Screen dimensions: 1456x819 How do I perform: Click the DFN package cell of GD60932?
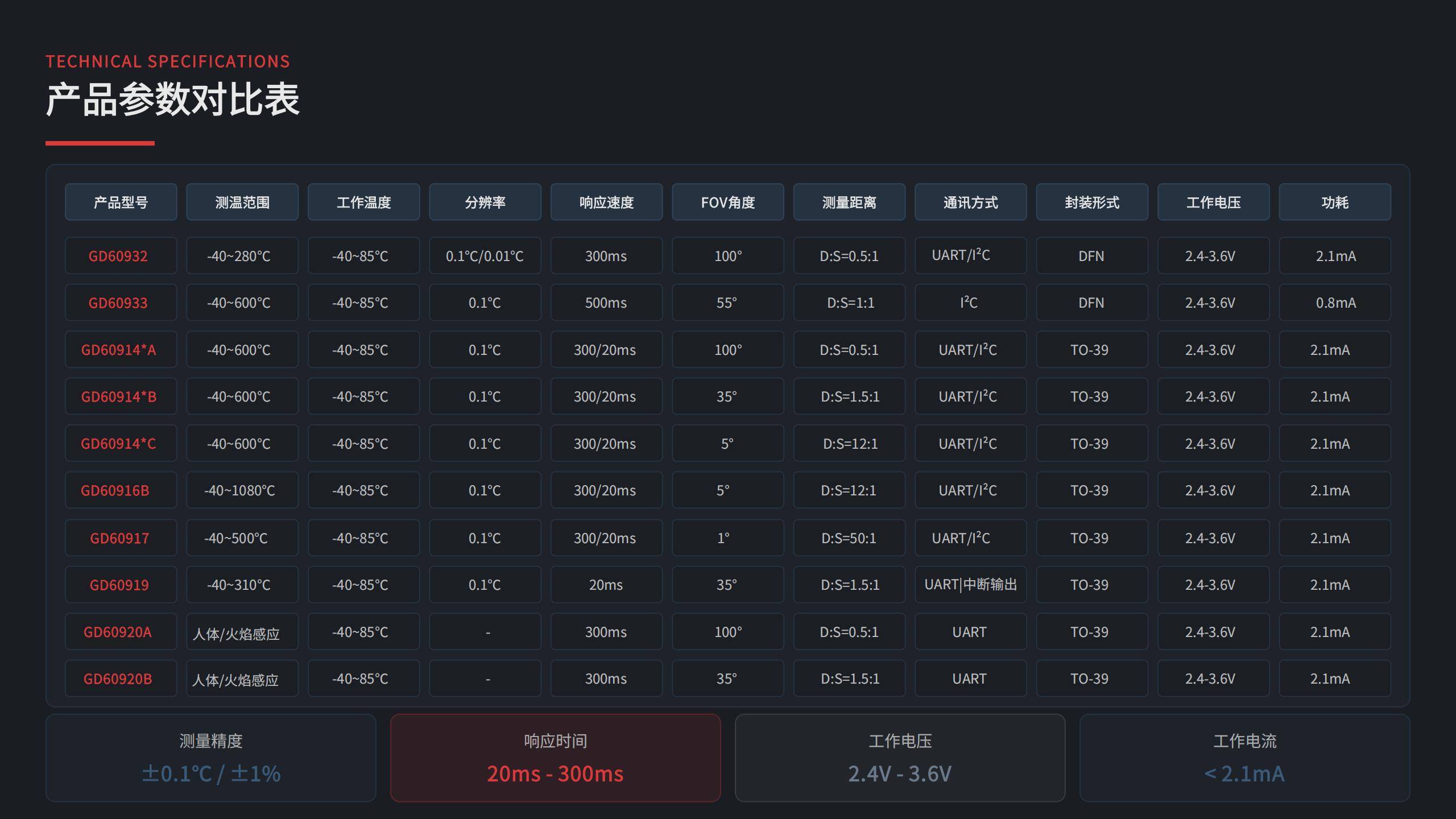click(x=1092, y=256)
